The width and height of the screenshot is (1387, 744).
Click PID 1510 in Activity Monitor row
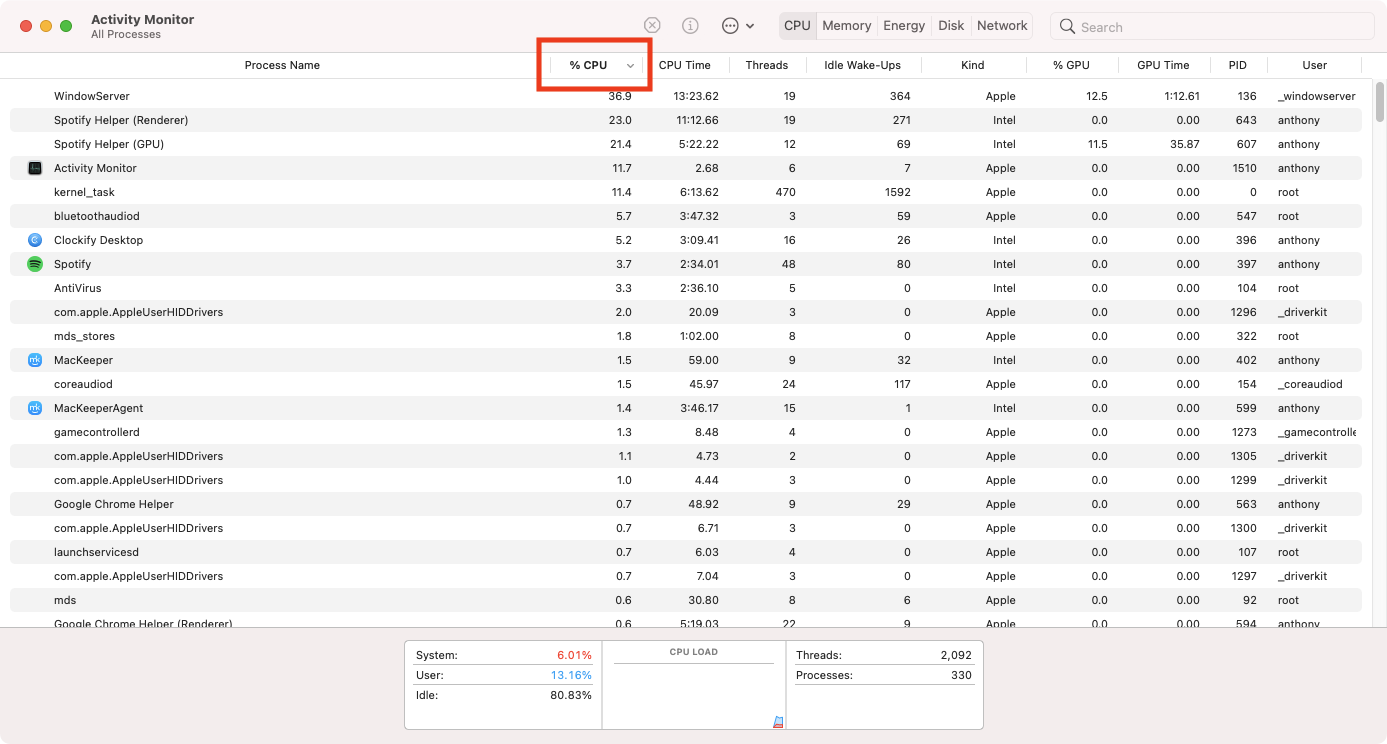pos(1244,168)
